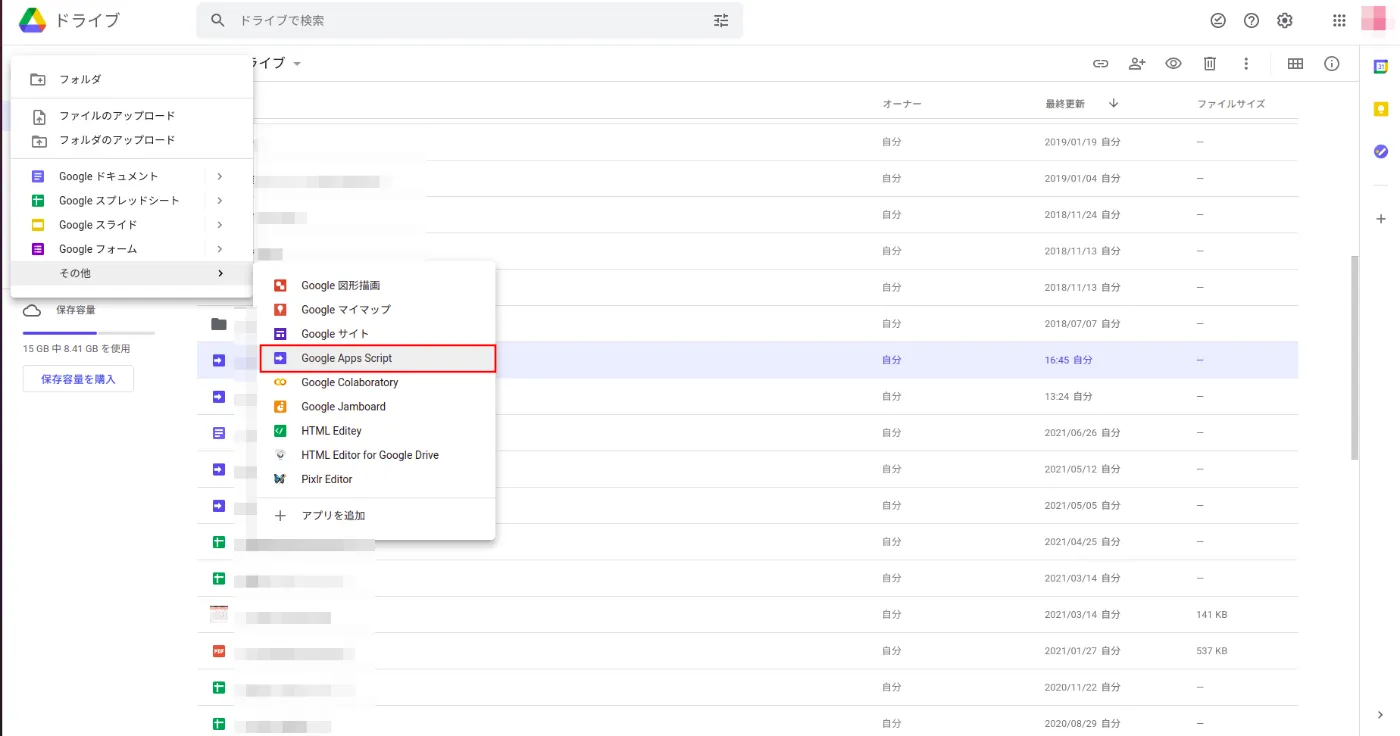
Task: Expand the Google ドキュメント submenu arrow
Action: [219, 176]
